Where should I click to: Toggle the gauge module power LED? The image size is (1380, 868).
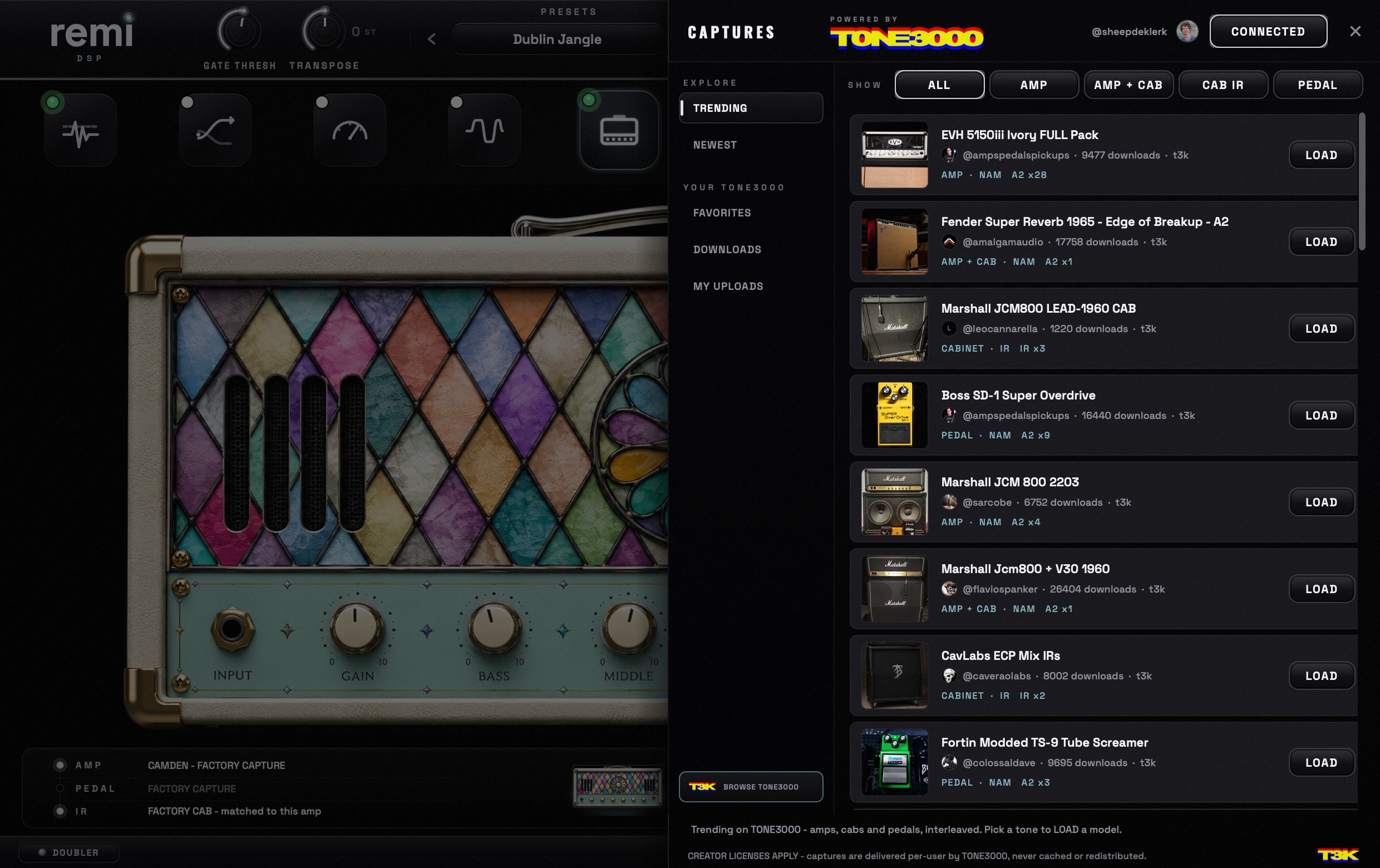click(322, 102)
